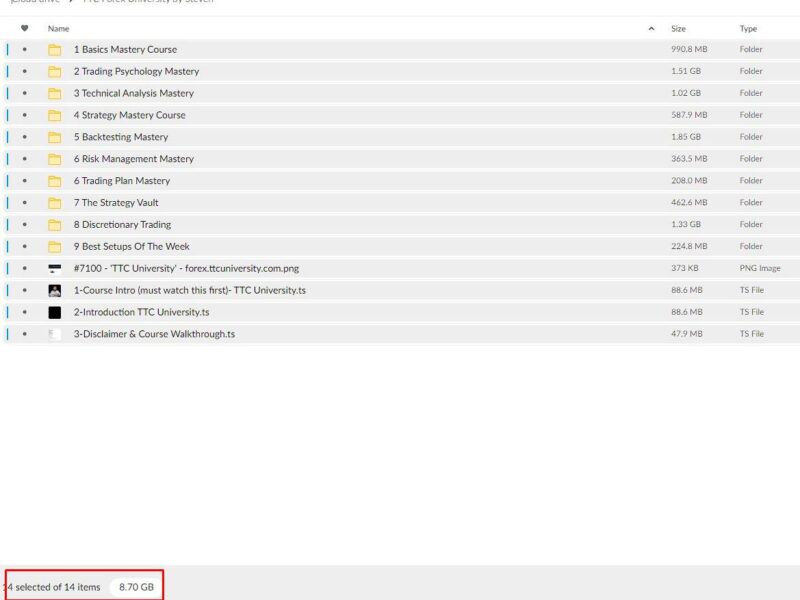Viewport: 800px width, 600px height.
Task: Toggle favorite dot for 1 Basics Mastery Course
Action: point(24,49)
